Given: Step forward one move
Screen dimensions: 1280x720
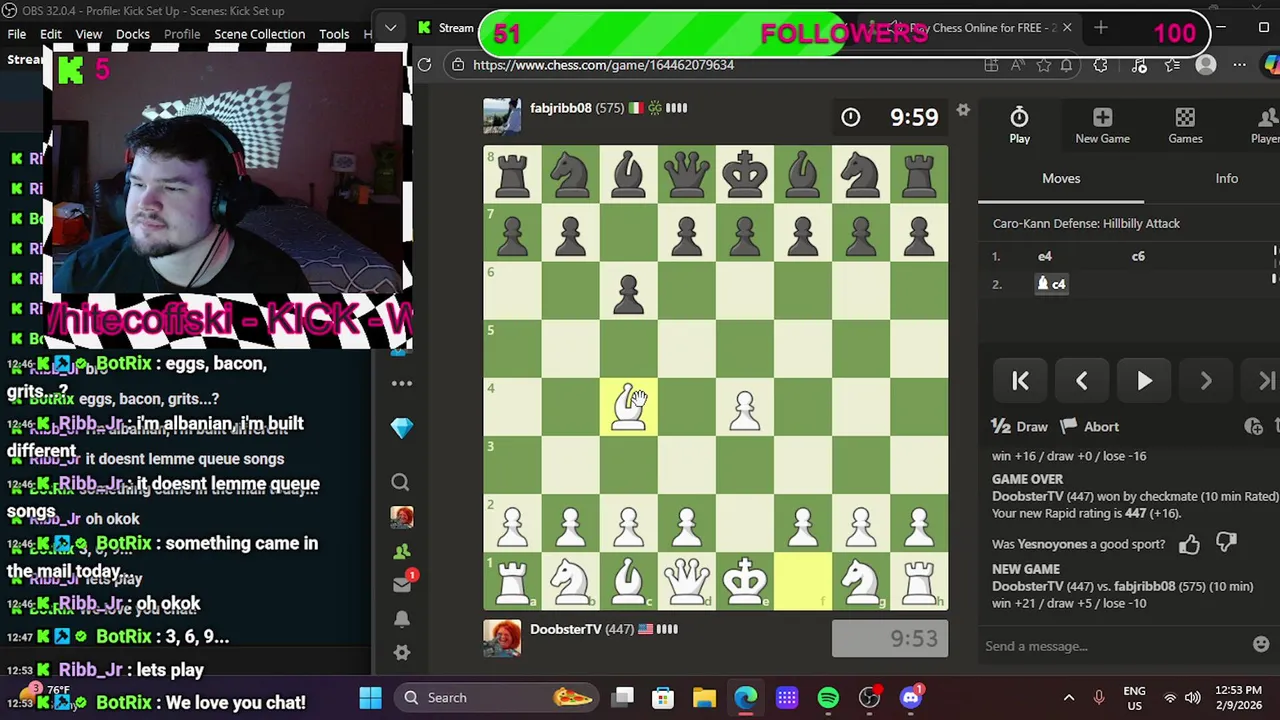Looking at the screenshot, I should (1206, 381).
